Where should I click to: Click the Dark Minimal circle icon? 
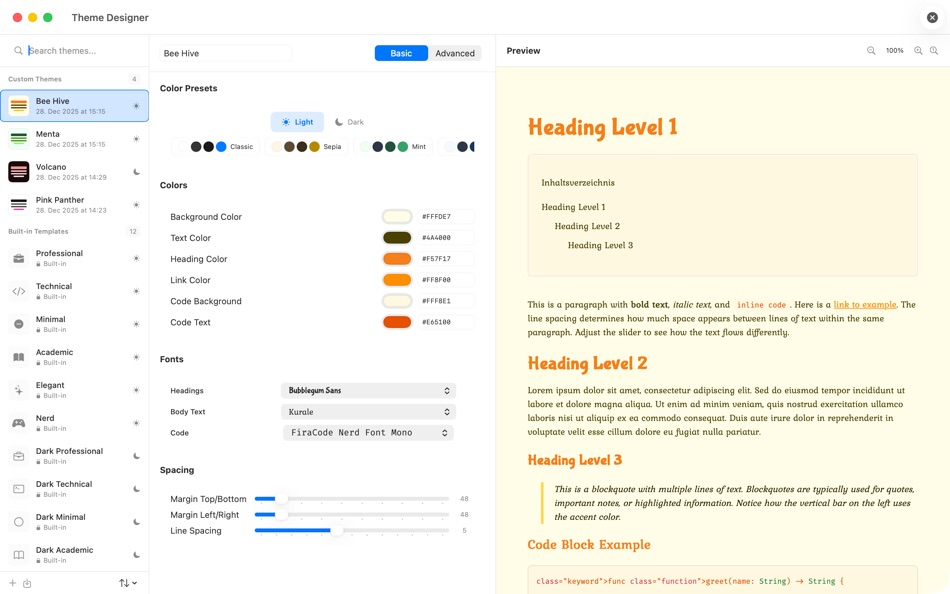(x=19, y=522)
